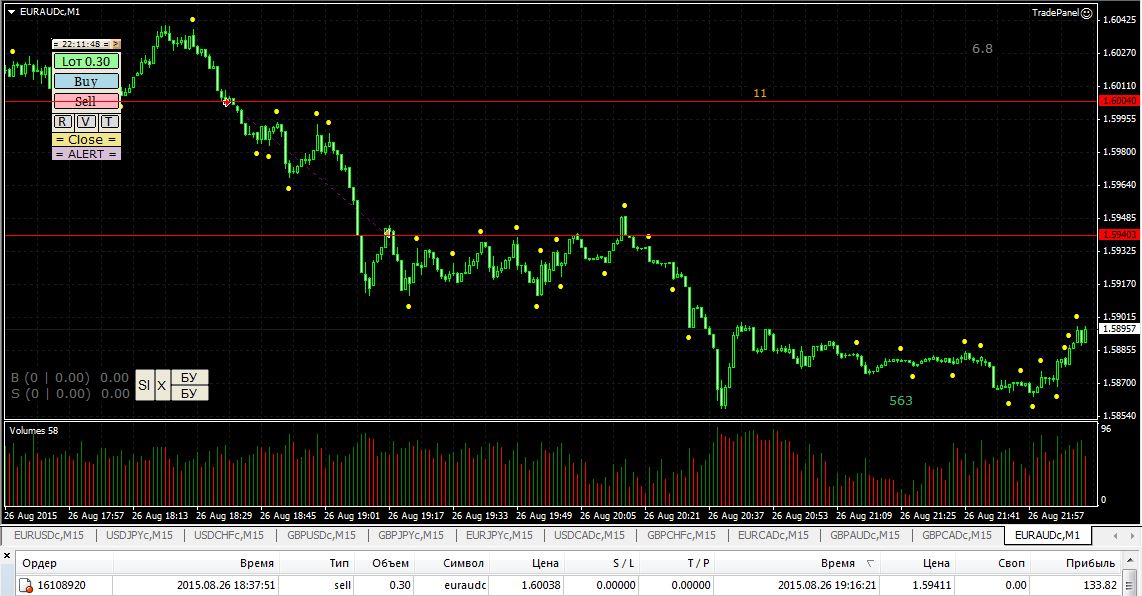Click the БУ button in the B row
Screen dimensions: 1142x596
[x=189, y=377]
